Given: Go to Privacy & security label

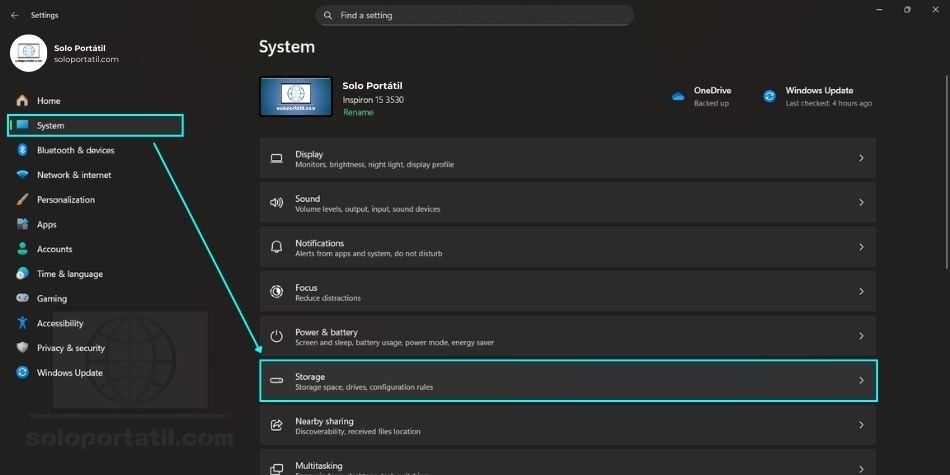Looking at the screenshot, I should (x=71, y=348).
